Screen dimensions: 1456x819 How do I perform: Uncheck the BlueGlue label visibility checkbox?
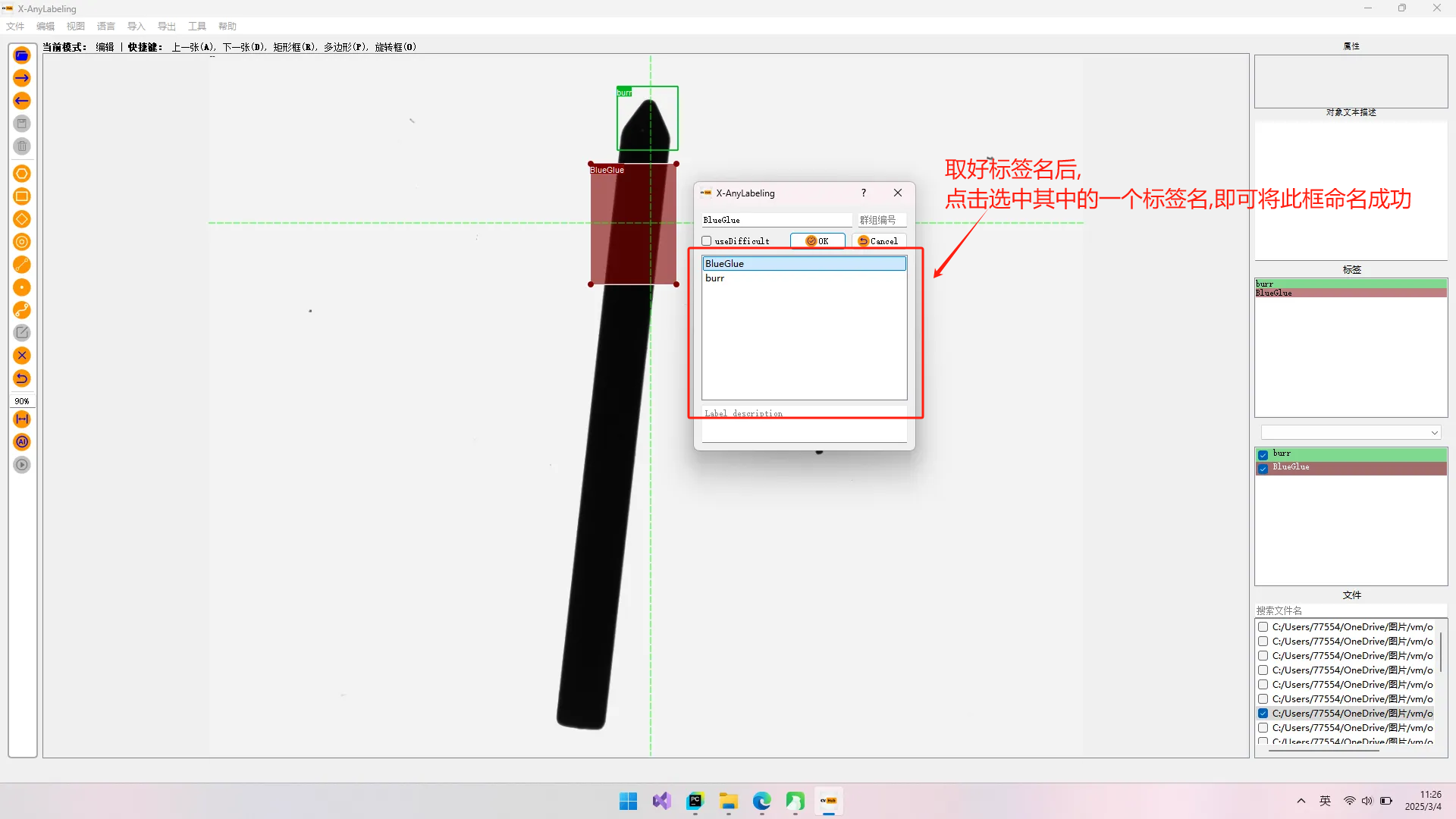(1263, 468)
